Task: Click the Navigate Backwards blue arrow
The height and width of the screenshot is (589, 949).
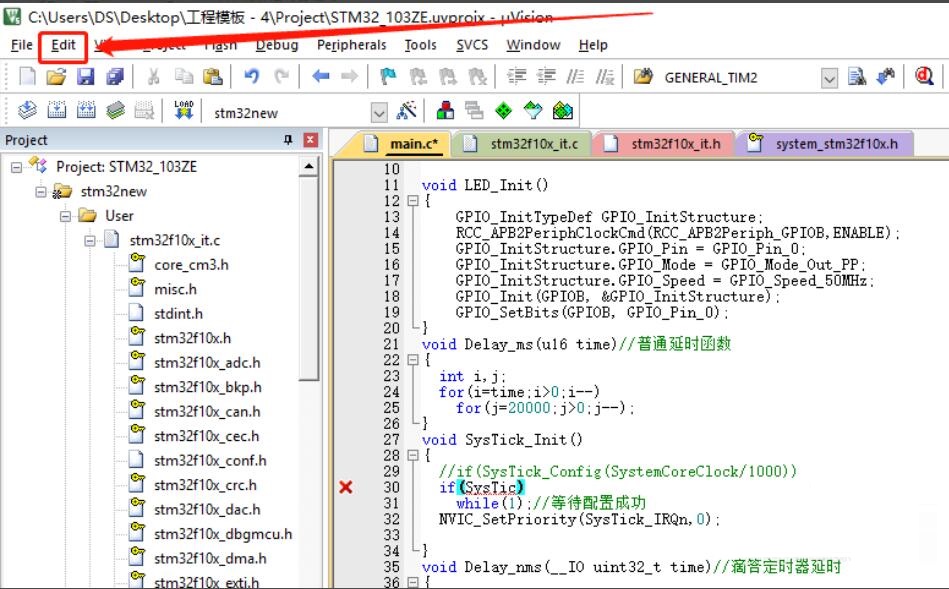Action: pos(320,77)
